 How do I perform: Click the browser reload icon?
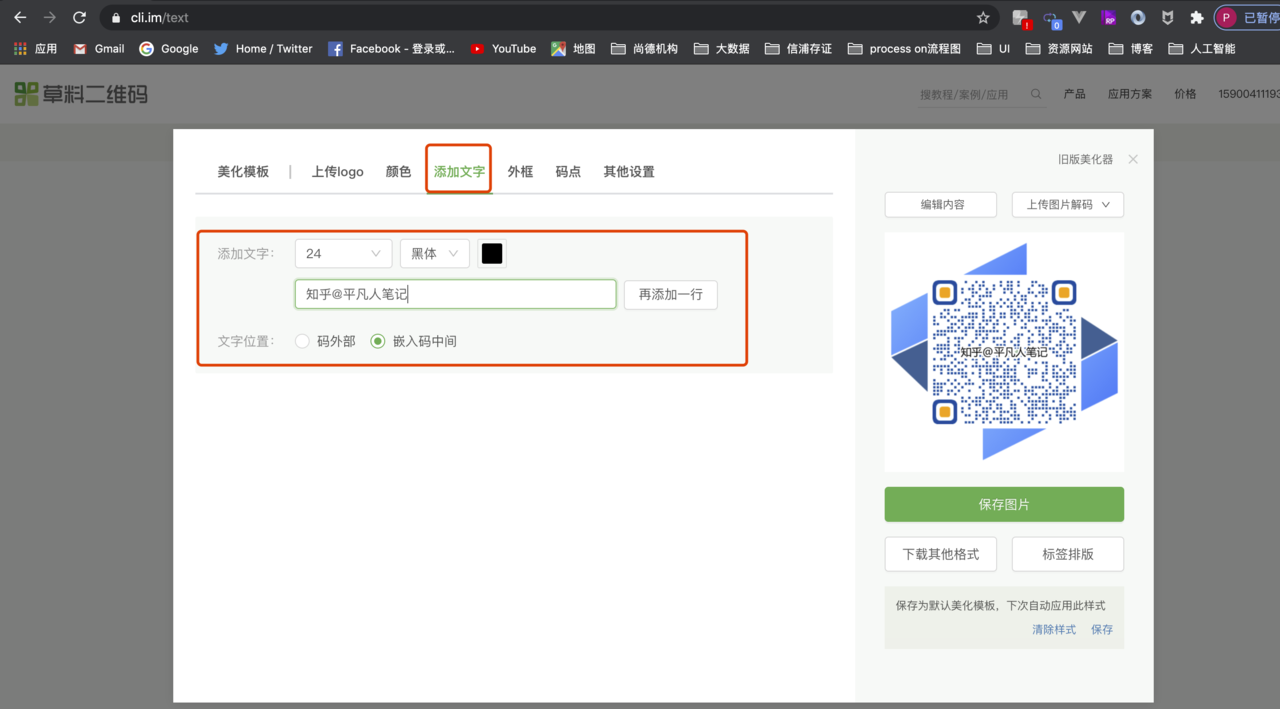pyautogui.click(x=80, y=18)
